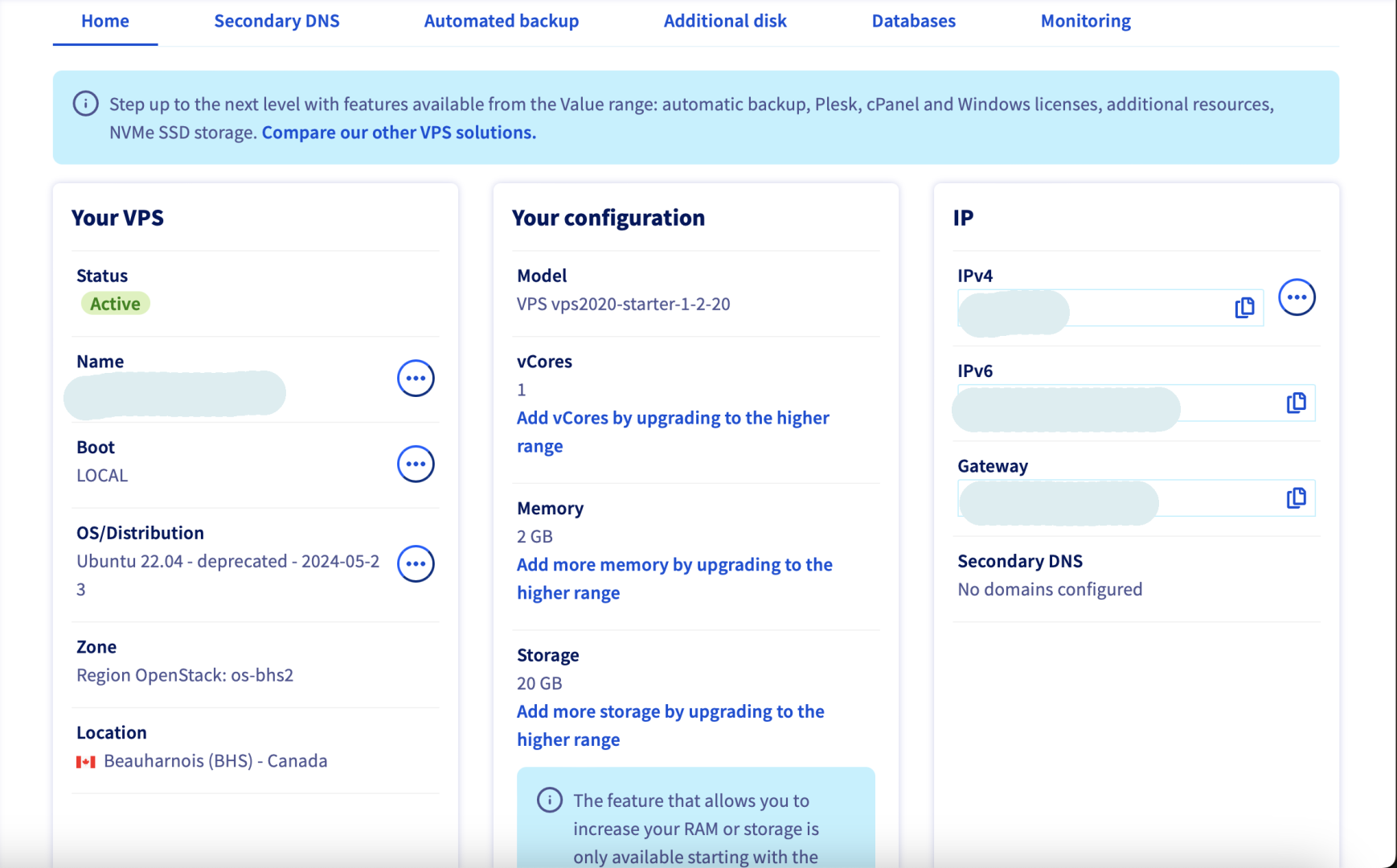Click the IPv4 label
The width and height of the screenshot is (1397, 868).
click(975, 276)
